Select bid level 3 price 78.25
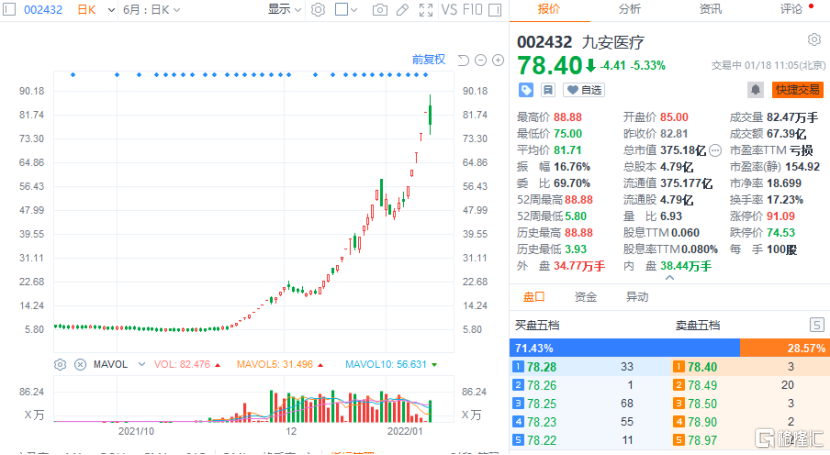The width and height of the screenshot is (830, 455). coord(542,404)
